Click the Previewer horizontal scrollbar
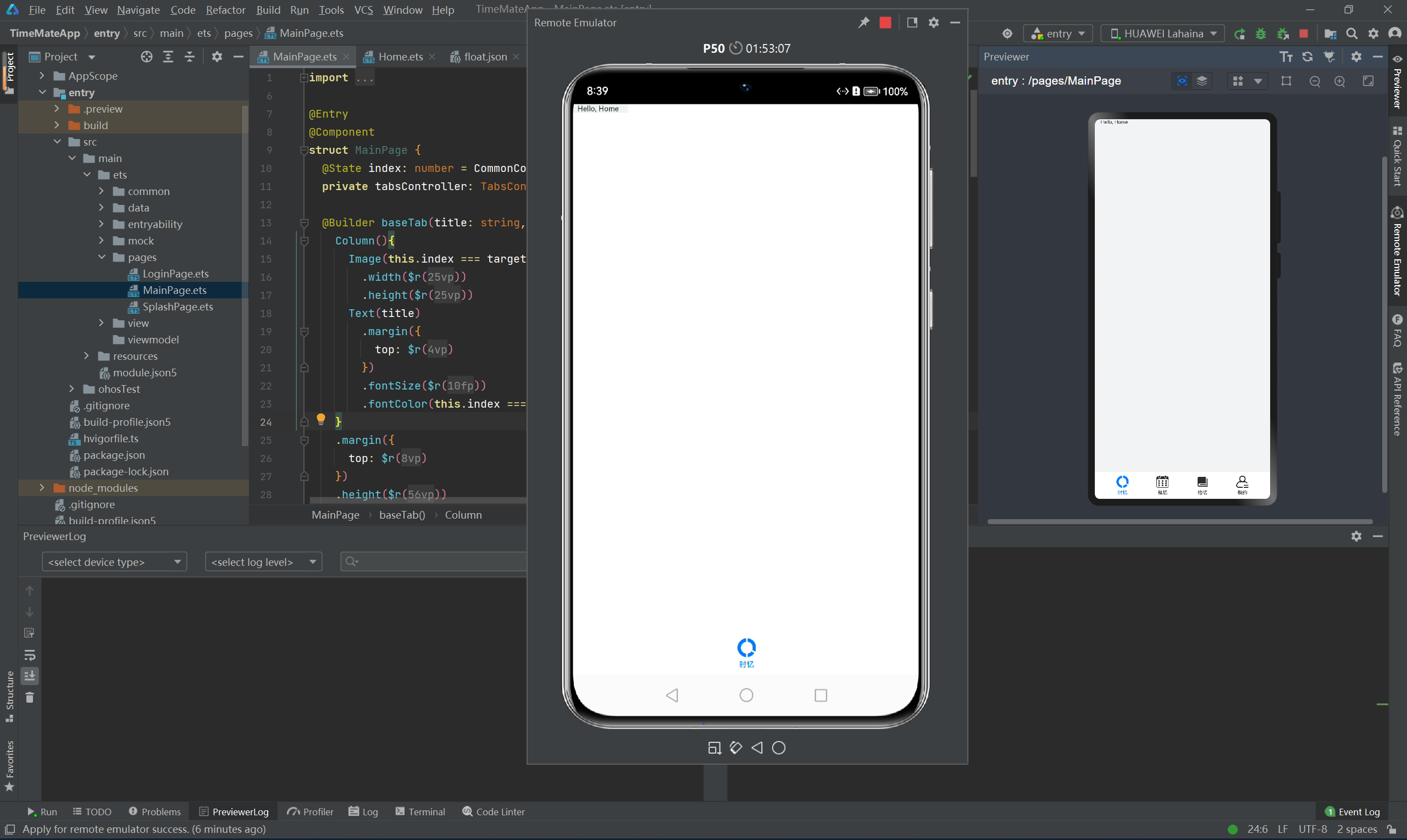Screen dimensions: 1407x840 [x=1180, y=521]
